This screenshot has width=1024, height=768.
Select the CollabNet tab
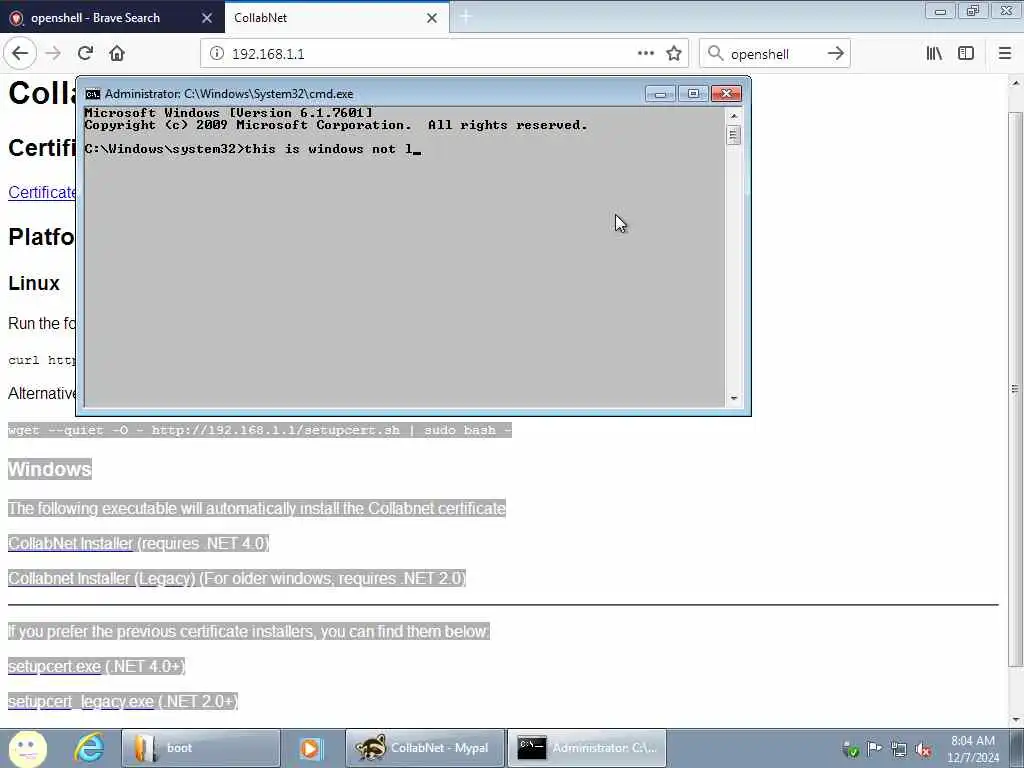coord(337,18)
